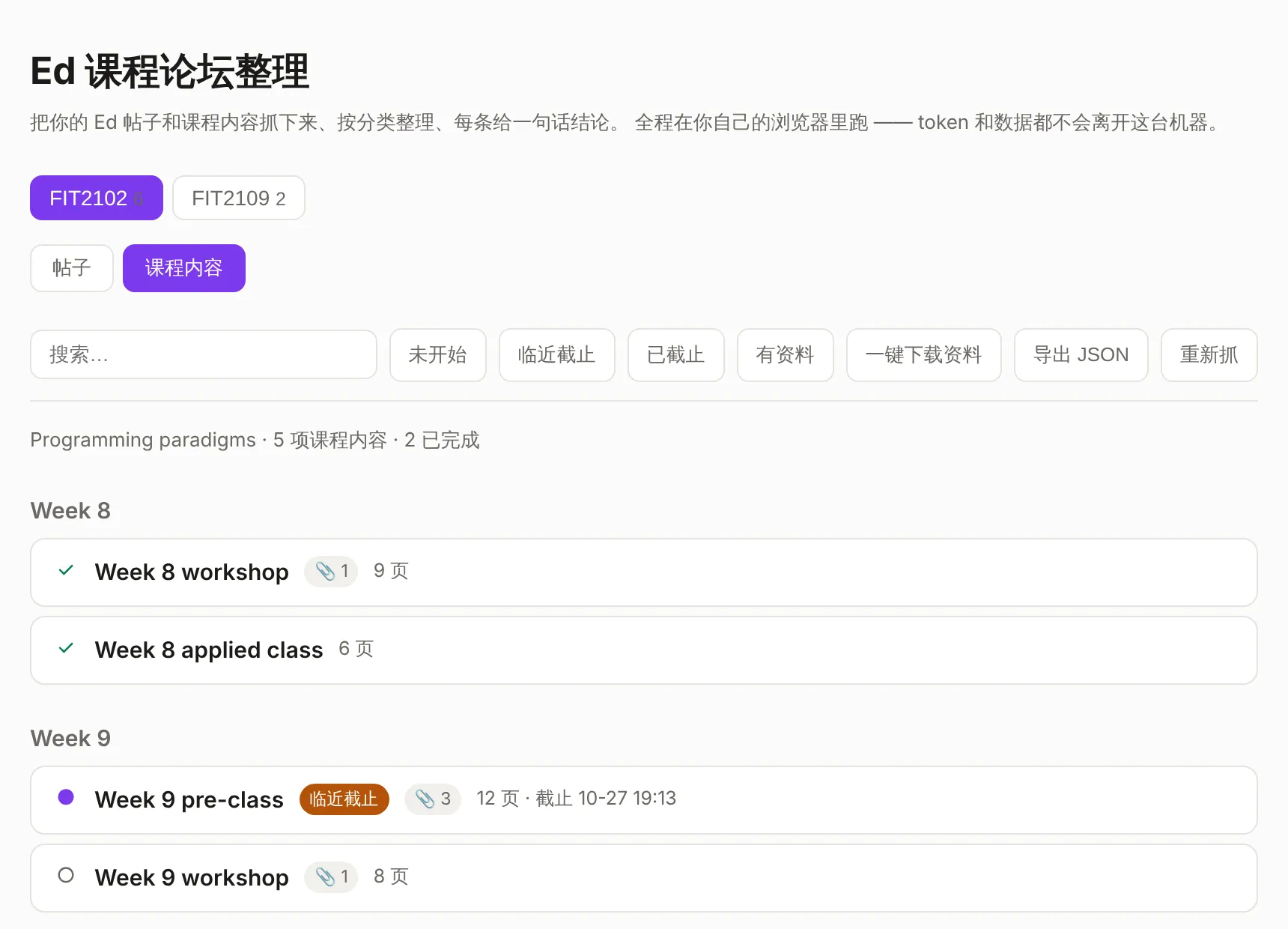Click the '6 页' page count text

pos(356,649)
